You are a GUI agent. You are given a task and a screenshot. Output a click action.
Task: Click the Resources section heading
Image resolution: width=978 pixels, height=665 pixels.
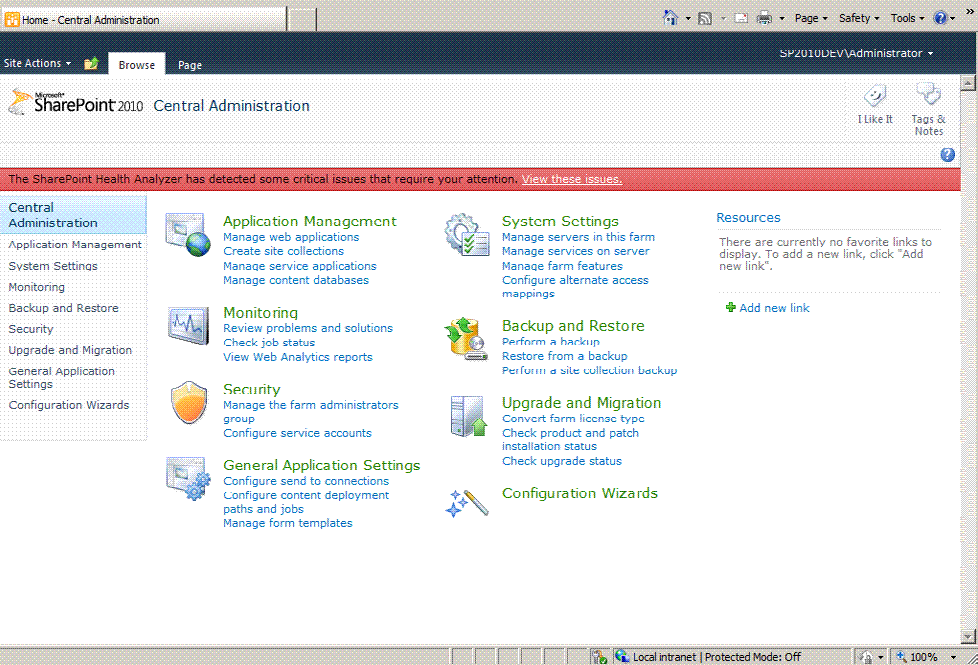click(748, 218)
